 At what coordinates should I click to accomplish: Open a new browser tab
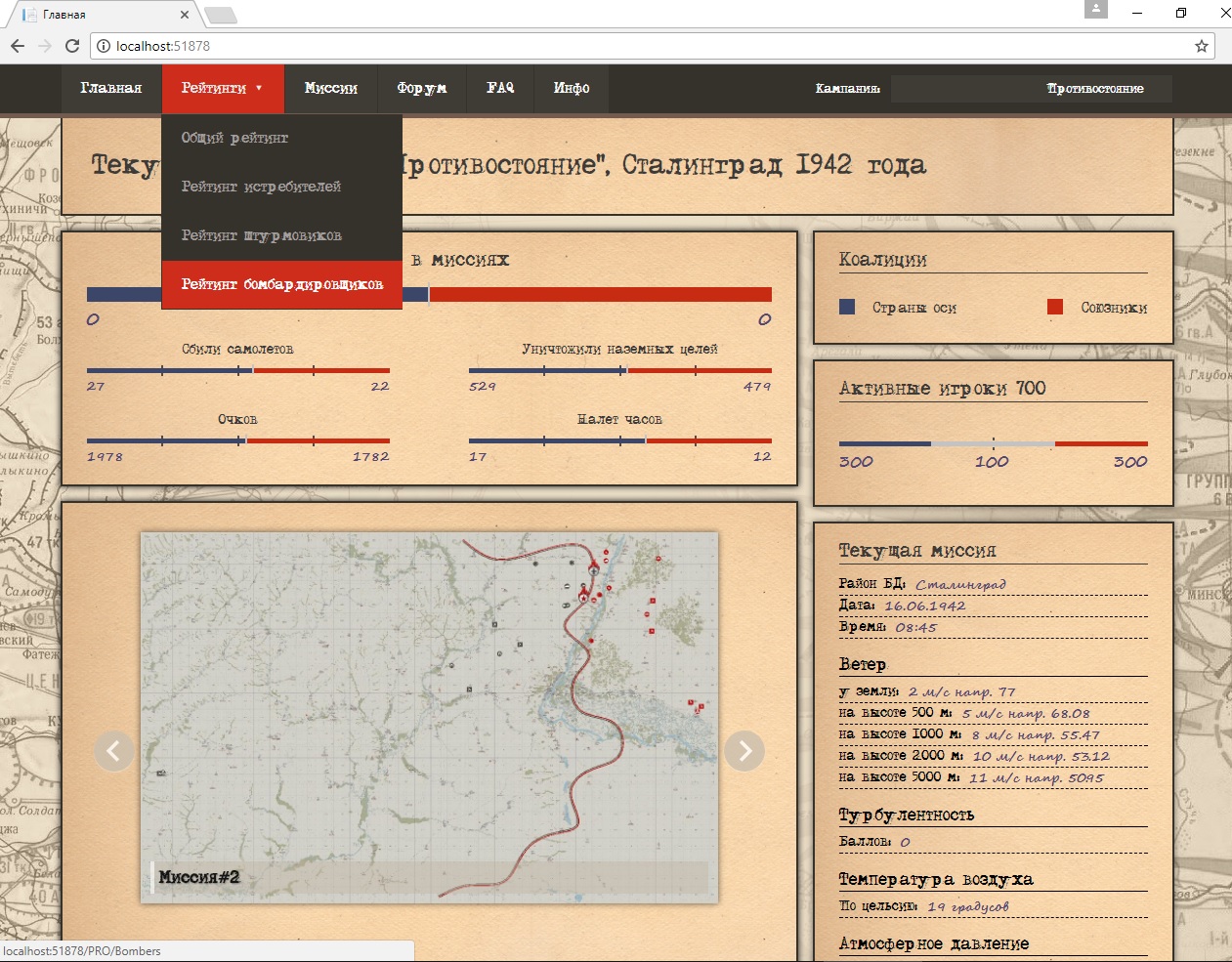coord(221,15)
